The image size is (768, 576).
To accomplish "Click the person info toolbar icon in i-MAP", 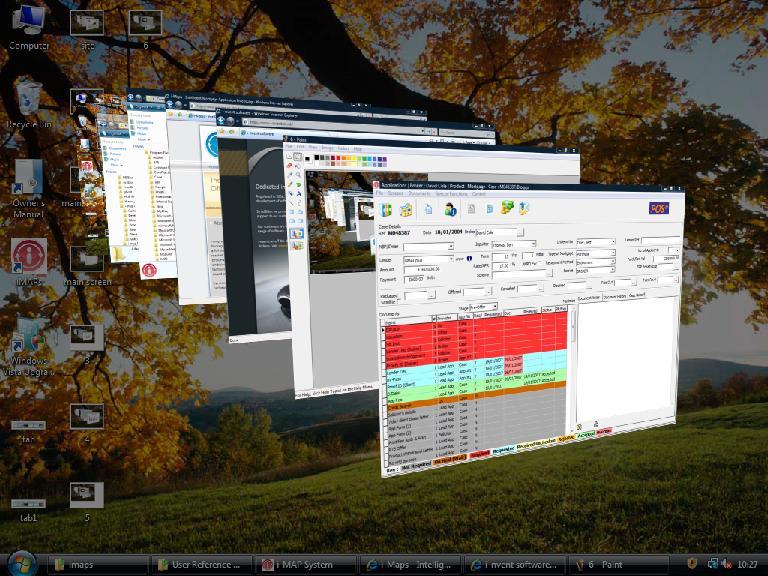I will coord(450,209).
